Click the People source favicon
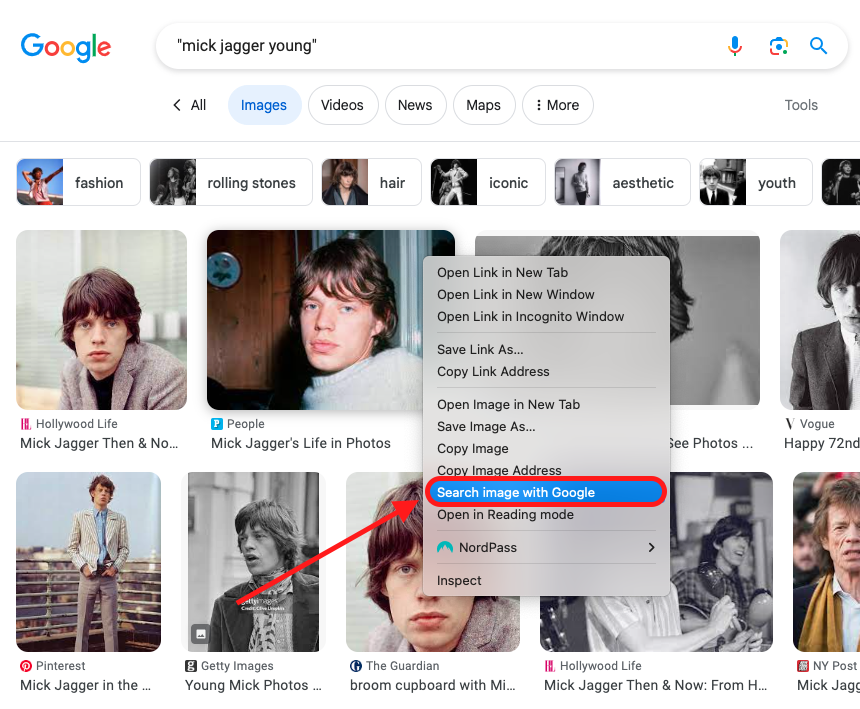This screenshot has width=860, height=709. pyautogui.click(x=217, y=424)
